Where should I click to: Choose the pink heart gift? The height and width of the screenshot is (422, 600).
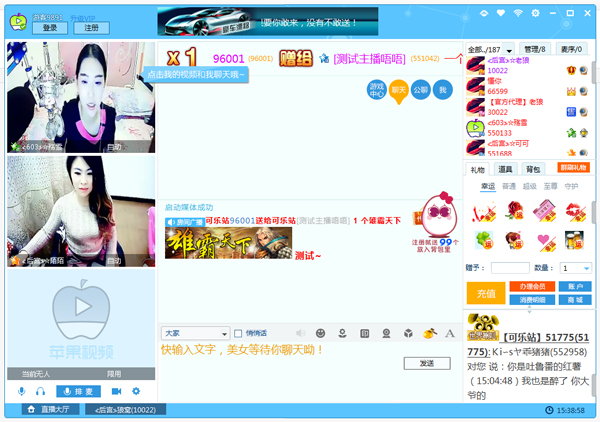click(x=546, y=242)
